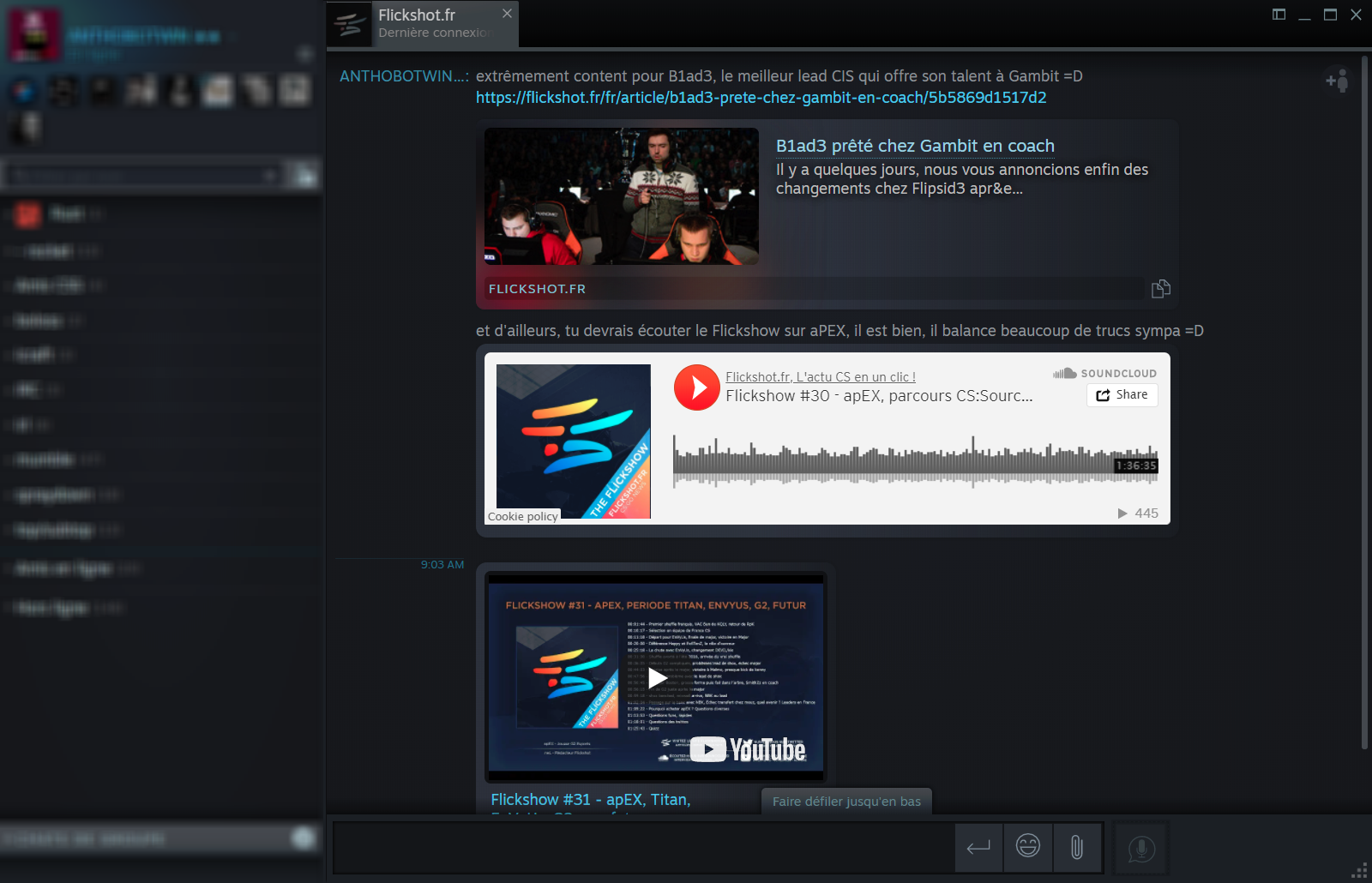Image resolution: width=1372 pixels, height=883 pixels.
Task: Click the chat history scrollbar
Action: (1364, 403)
